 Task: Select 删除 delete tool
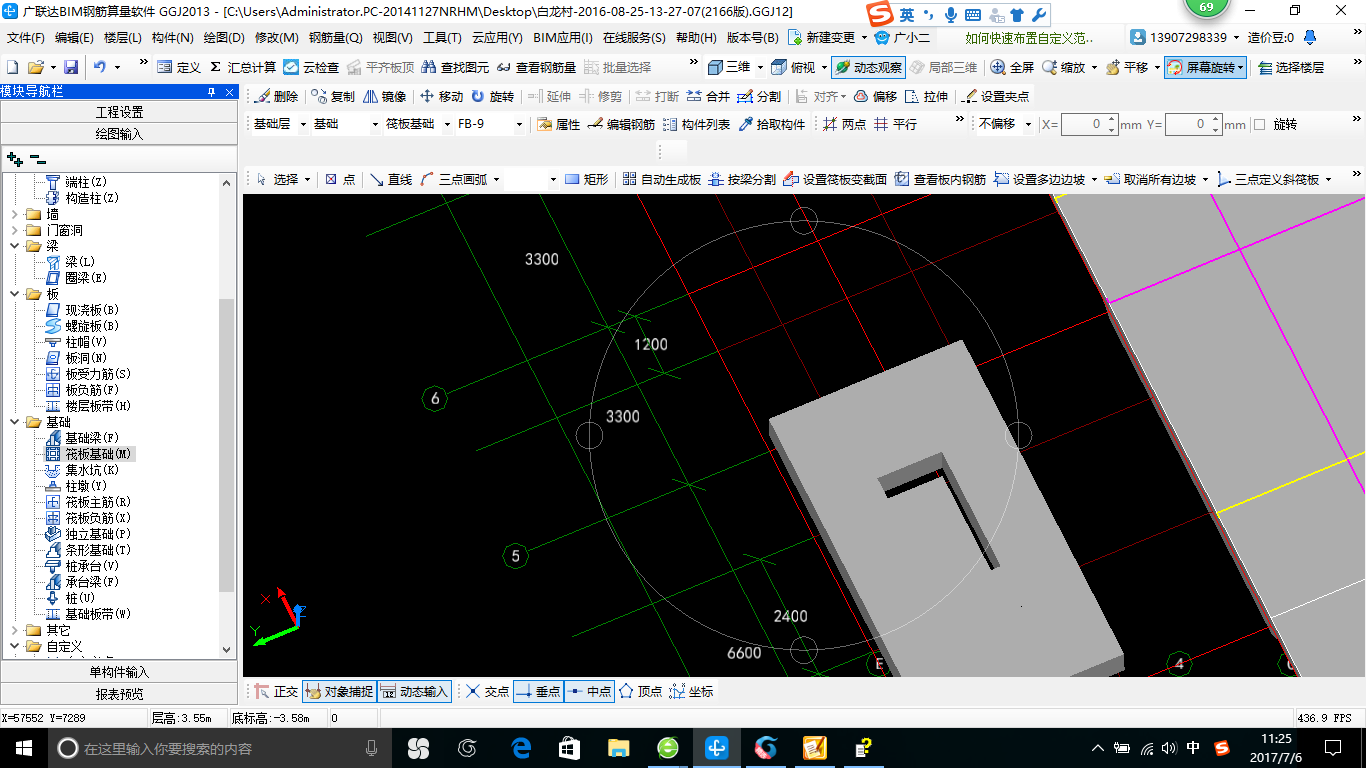[277, 96]
